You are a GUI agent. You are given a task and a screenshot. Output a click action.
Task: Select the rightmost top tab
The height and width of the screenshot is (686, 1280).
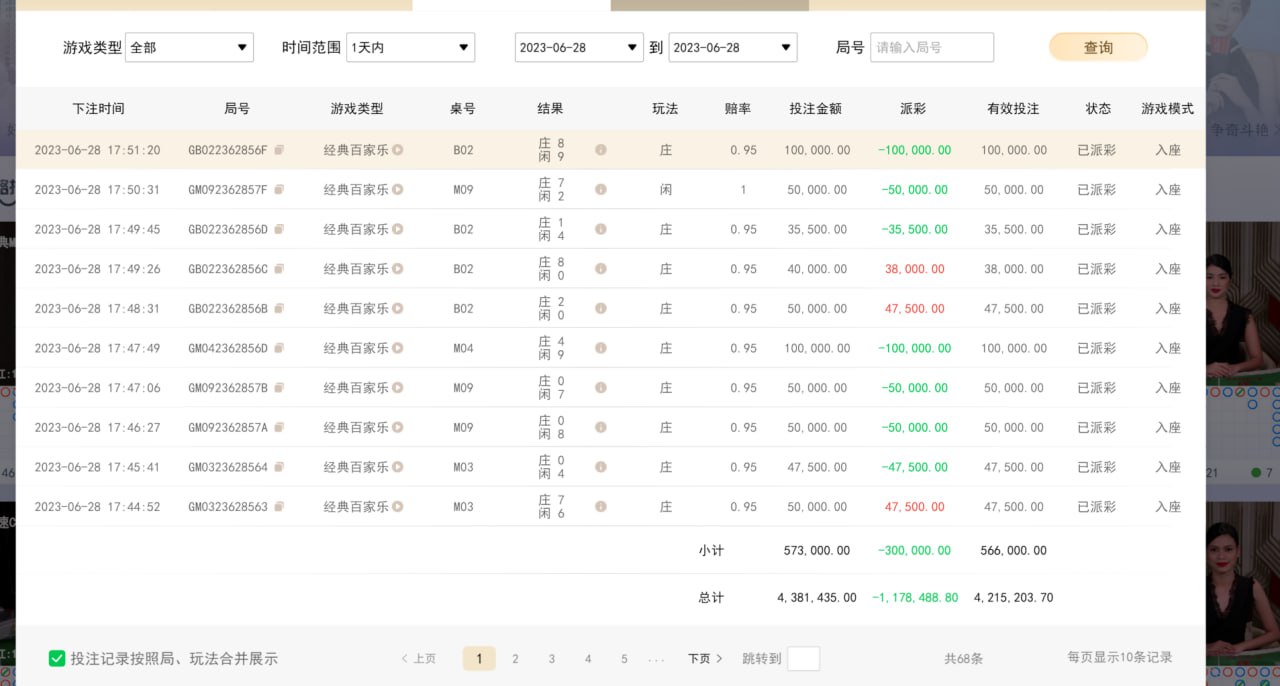710,5
